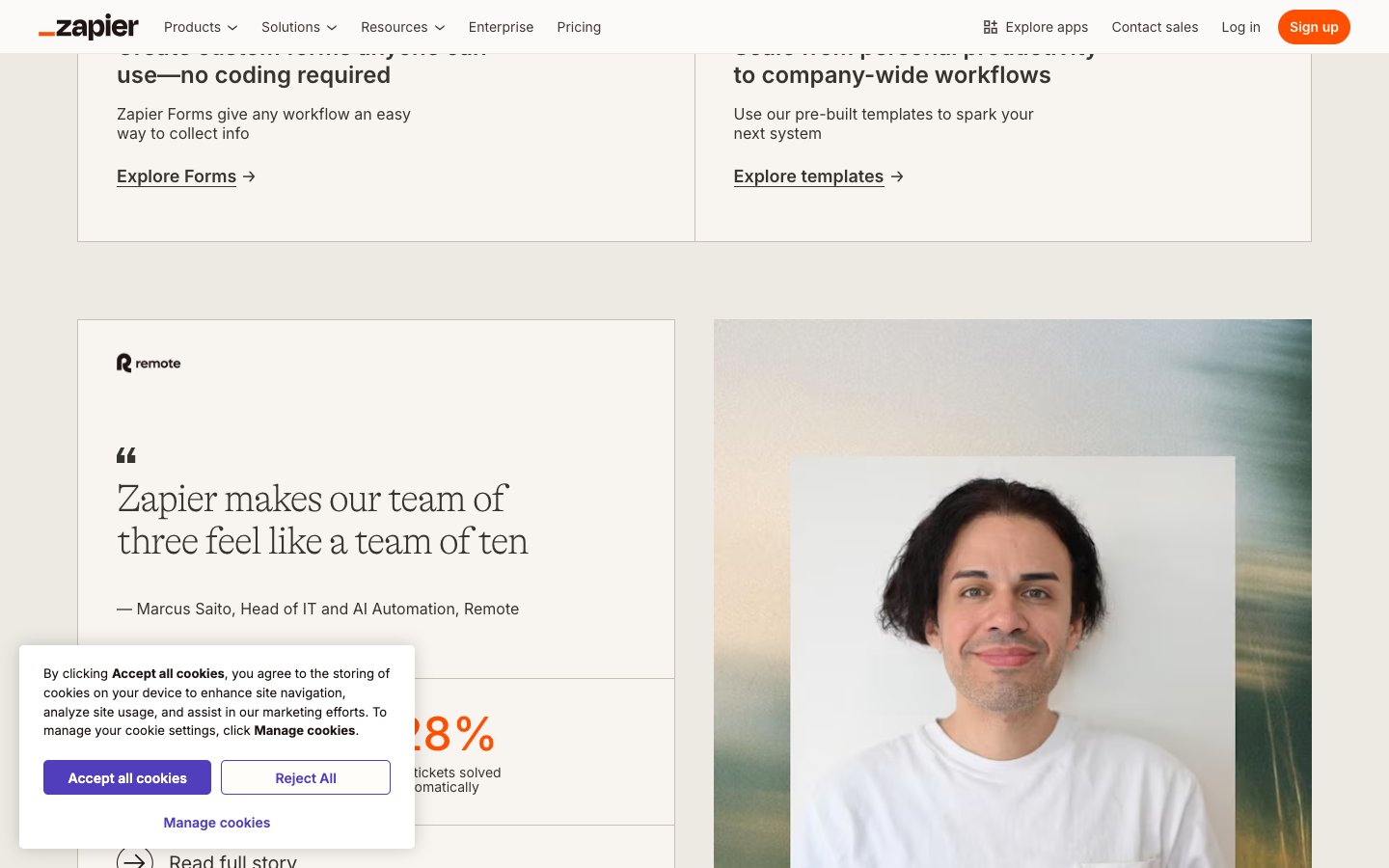Open the Pricing menu item
Image resolution: width=1389 pixels, height=868 pixels.
point(579,27)
